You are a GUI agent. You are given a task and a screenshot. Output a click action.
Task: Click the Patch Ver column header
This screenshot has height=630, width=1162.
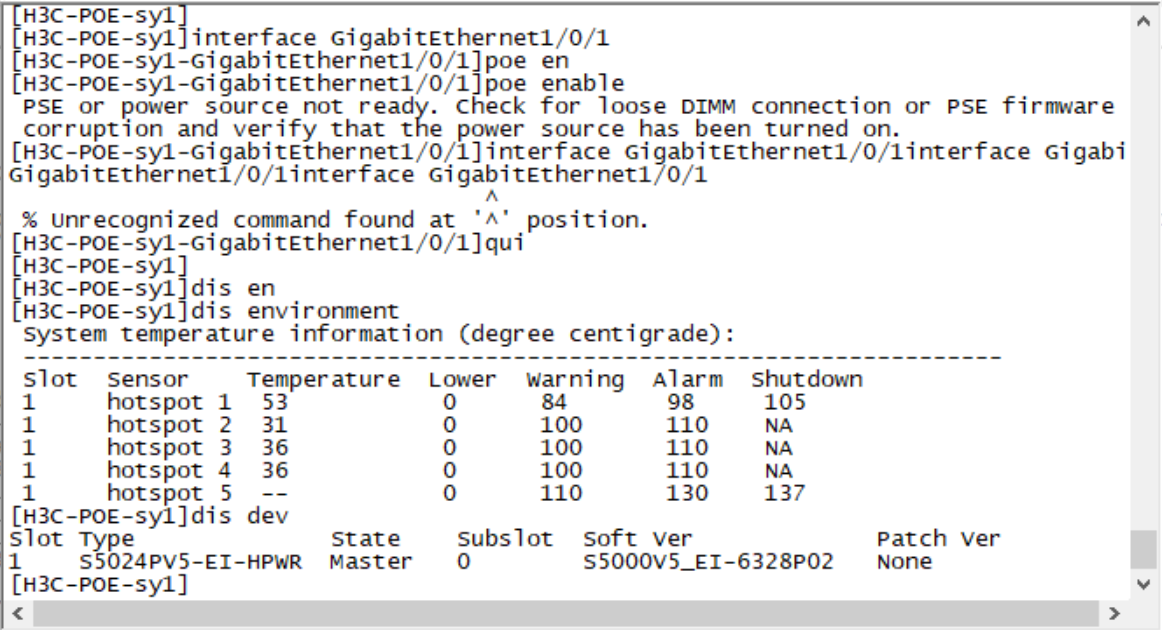[x=938, y=539]
